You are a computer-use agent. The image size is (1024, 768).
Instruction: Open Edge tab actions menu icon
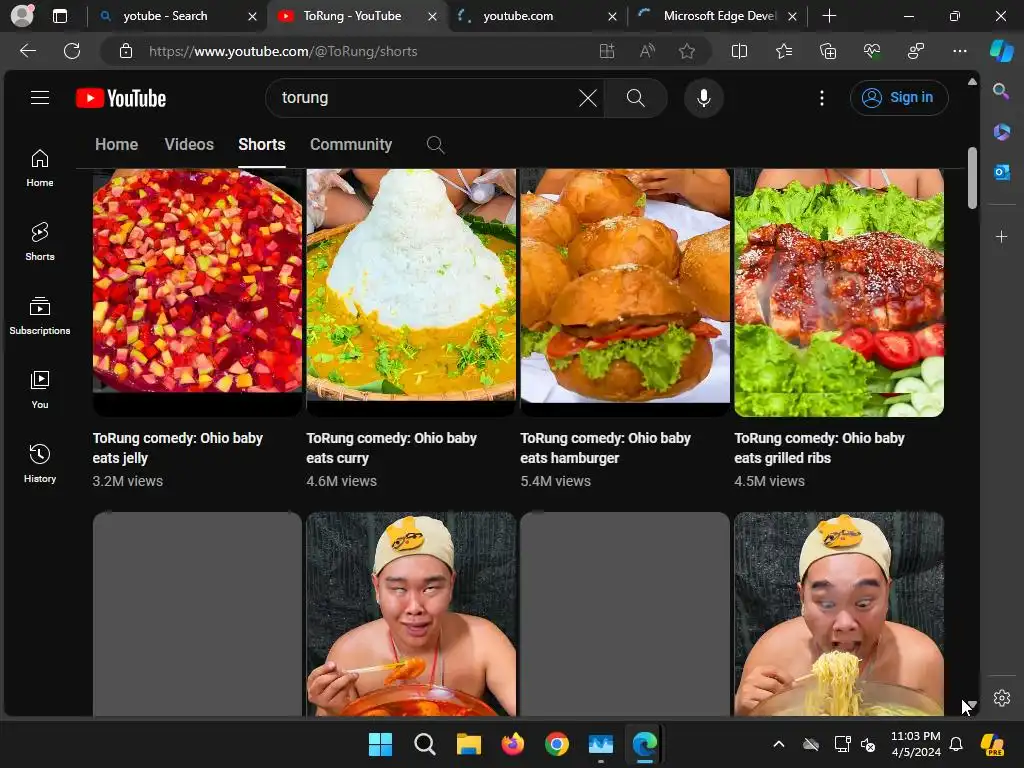coord(59,16)
